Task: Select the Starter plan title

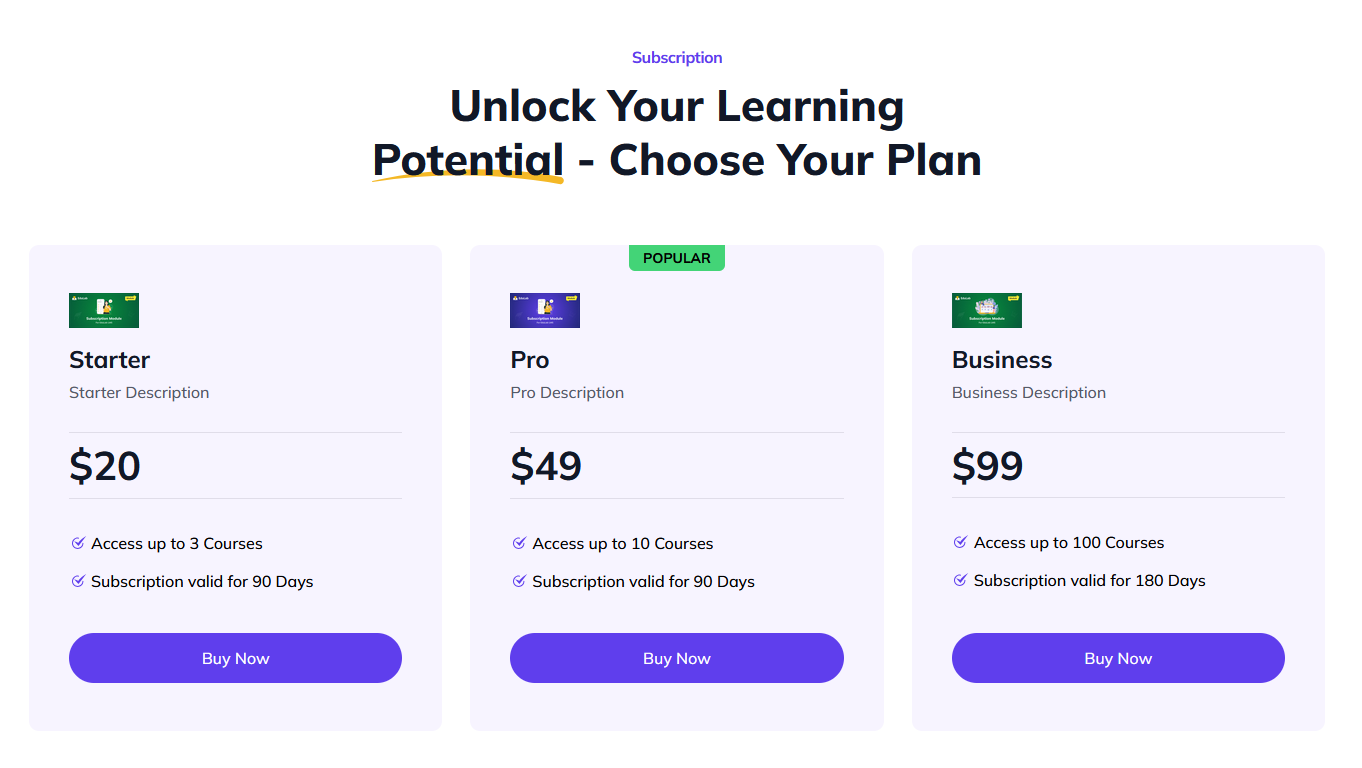Action: pos(109,360)
